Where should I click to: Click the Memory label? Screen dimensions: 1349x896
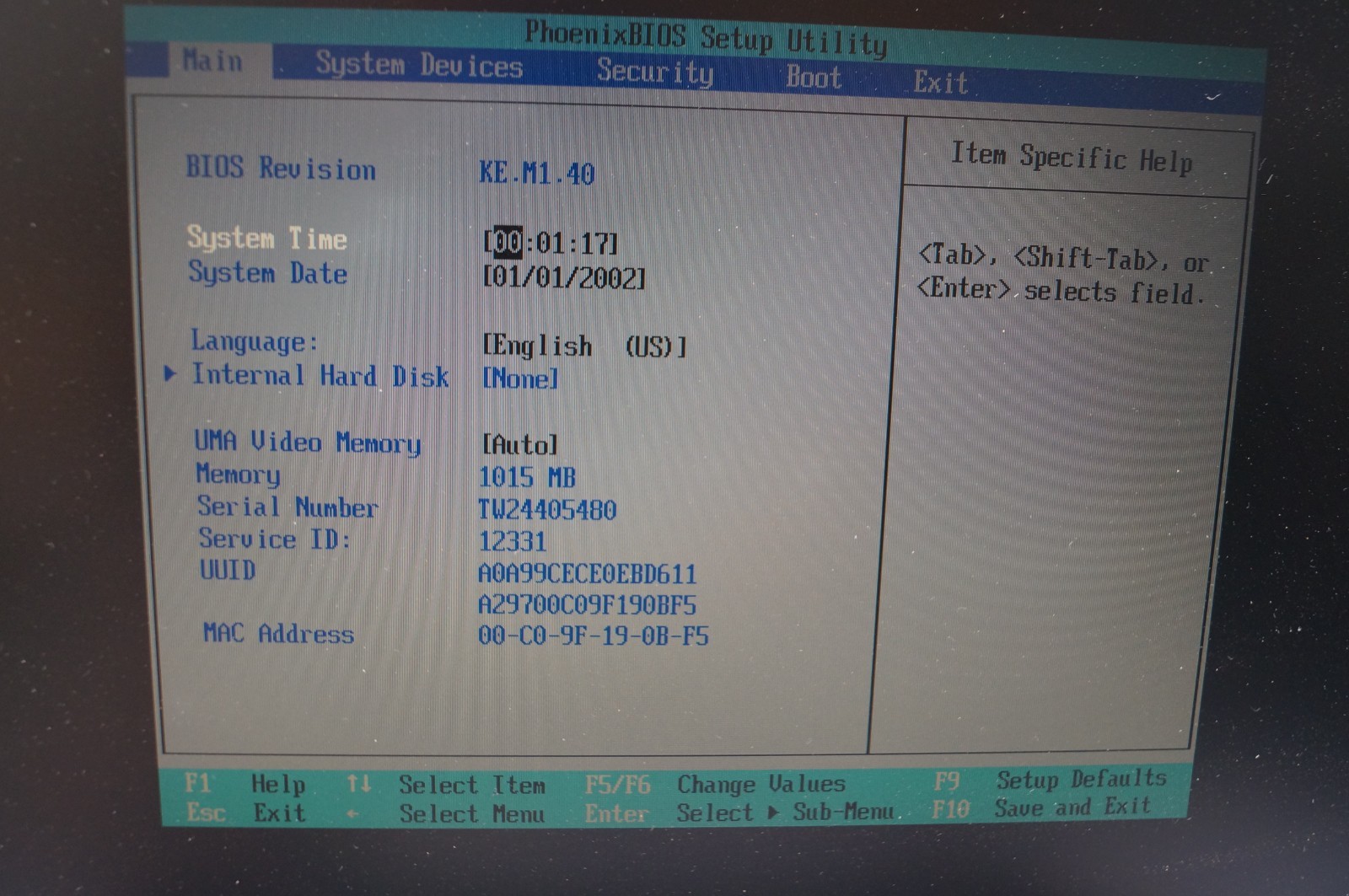[238, 475]
